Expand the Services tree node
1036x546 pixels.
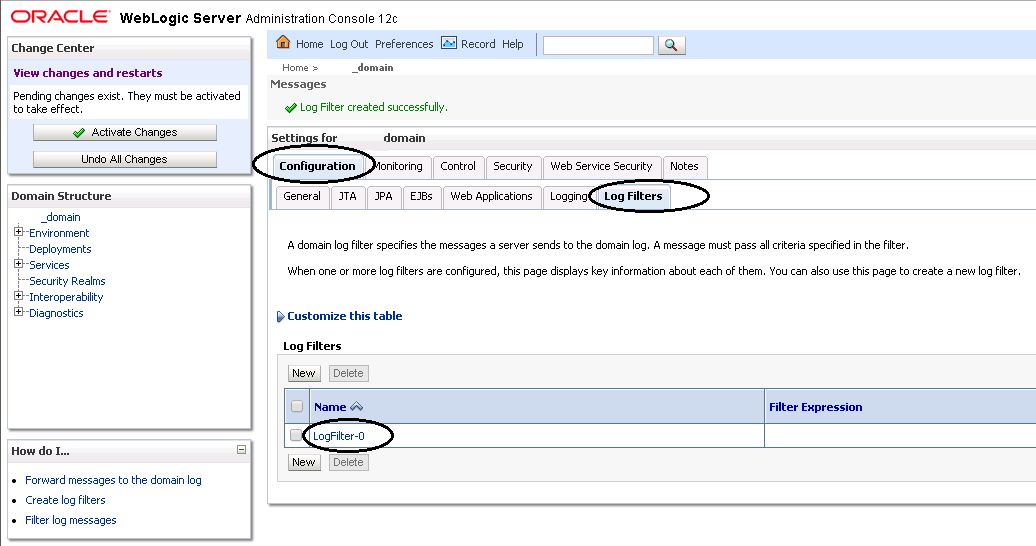tap(18, 264)
